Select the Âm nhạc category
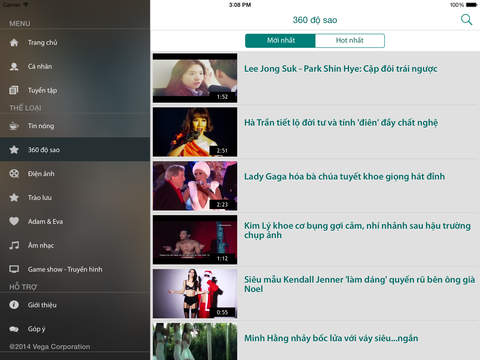 tap(75, 245)
